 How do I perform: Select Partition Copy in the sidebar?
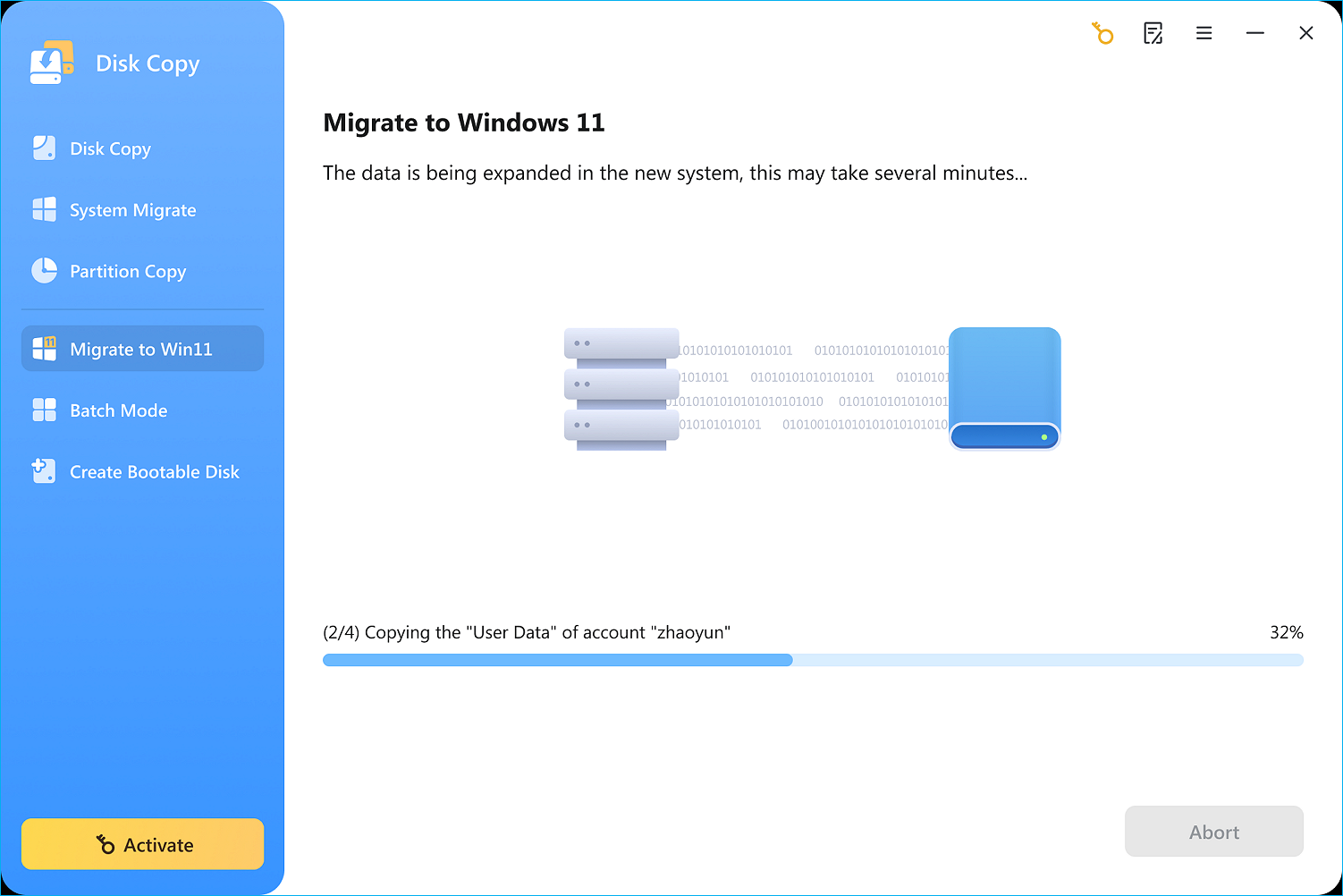142,271
